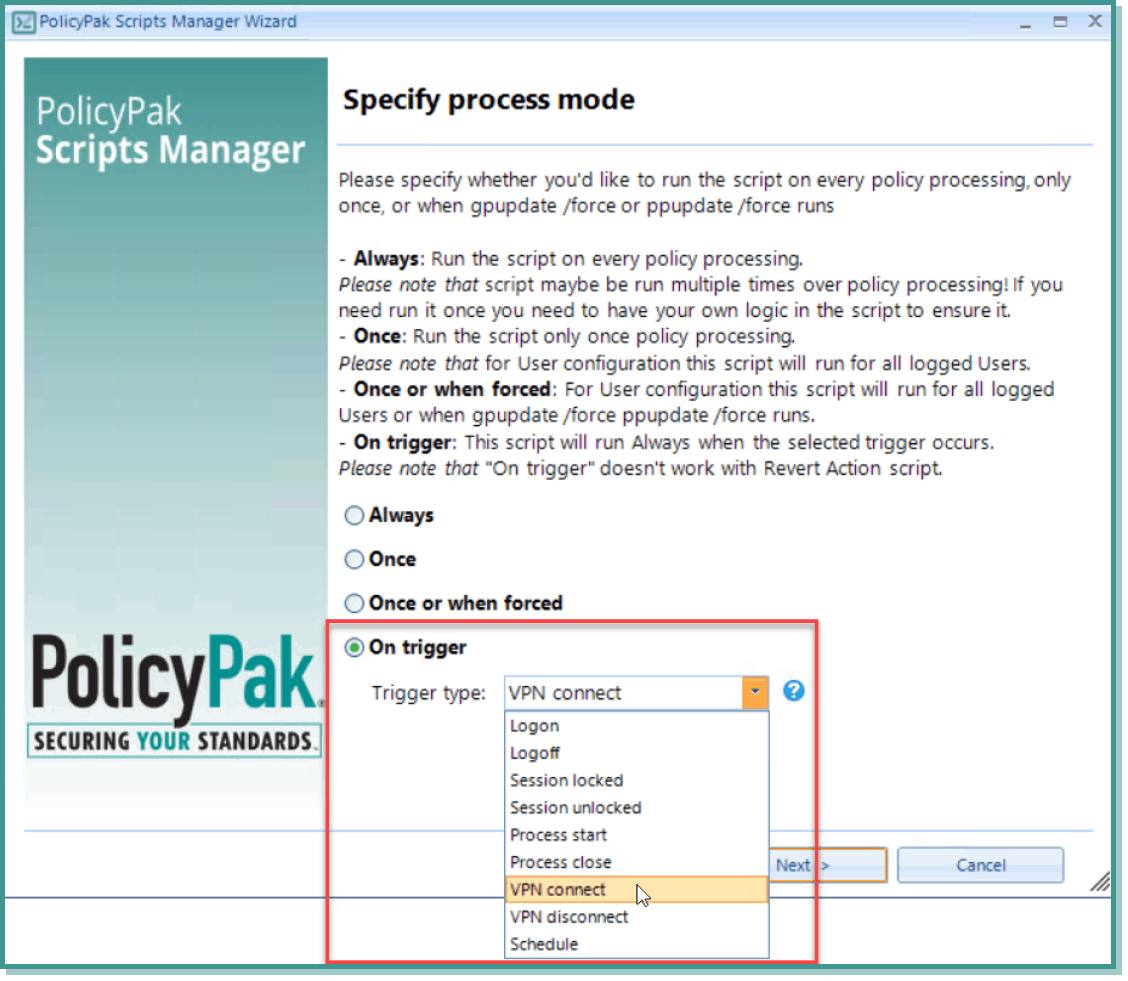Select Process close trigger
Viewport: 1128px width, 981px height.
click(637, 863)
